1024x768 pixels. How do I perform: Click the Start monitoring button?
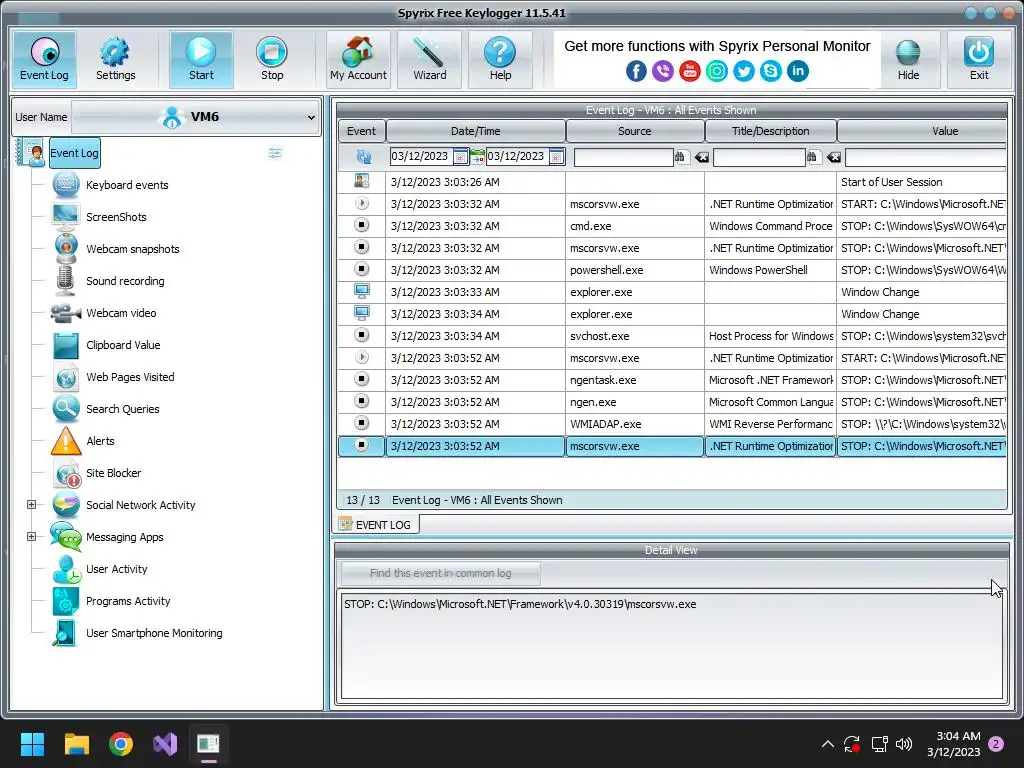pos(201,59)
